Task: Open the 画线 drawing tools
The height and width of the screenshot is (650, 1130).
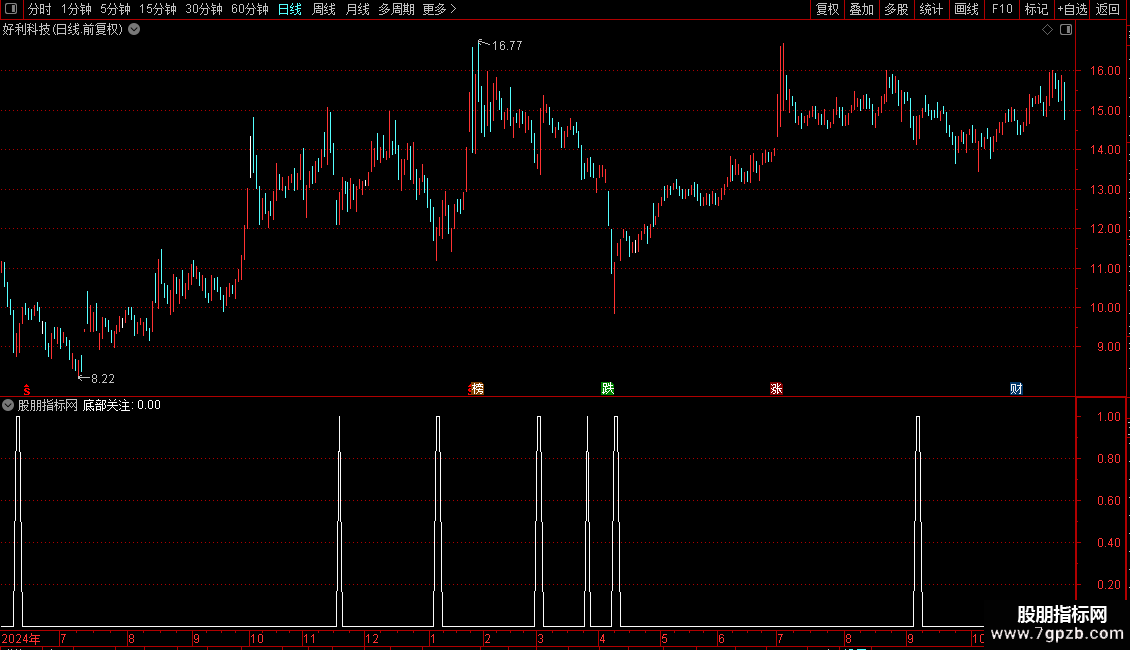Action: pyautogui.click(x=966, y=9)
